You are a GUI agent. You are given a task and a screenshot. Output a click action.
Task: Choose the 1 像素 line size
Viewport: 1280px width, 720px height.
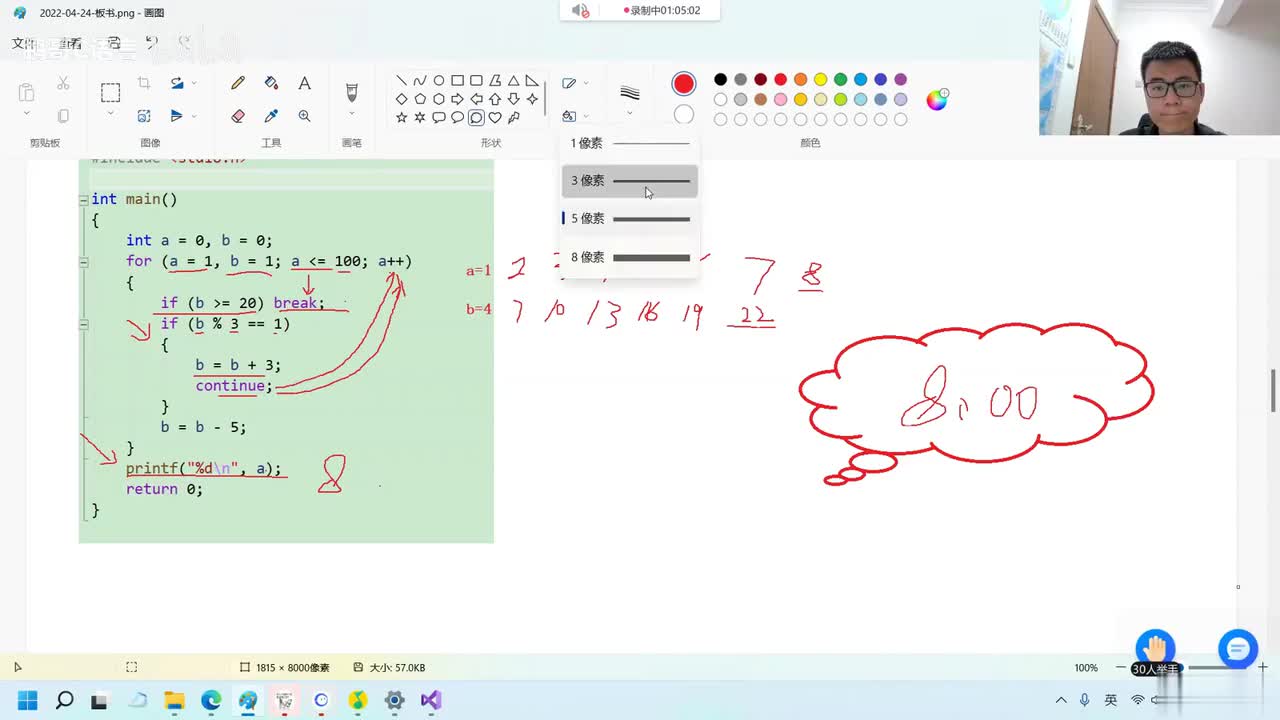coord(630,143)
